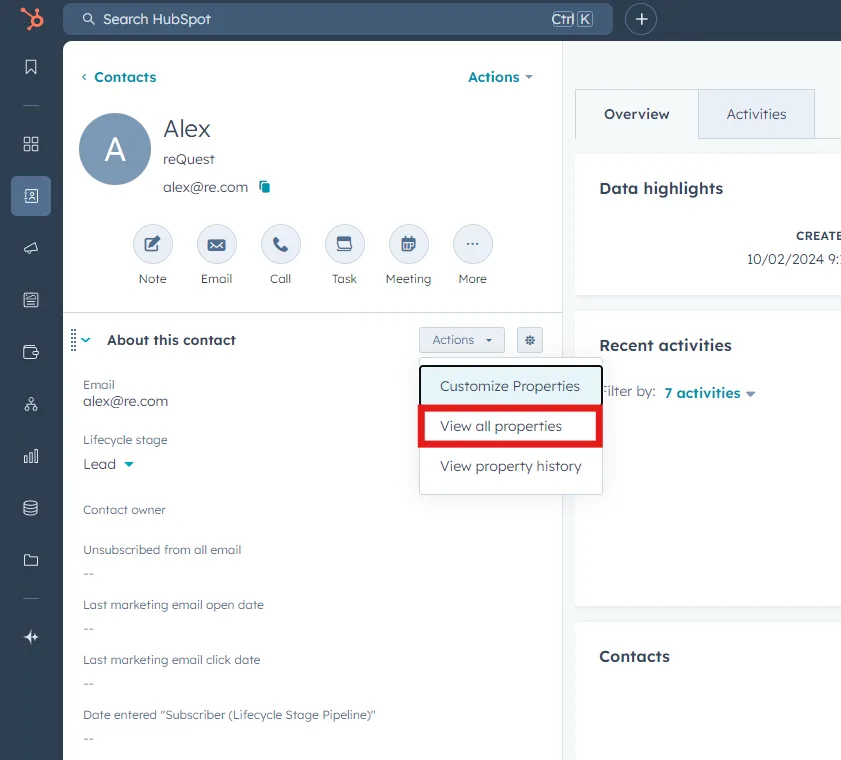
Task: Click the Recent activities heading
Action: click(x=666, y=345)
